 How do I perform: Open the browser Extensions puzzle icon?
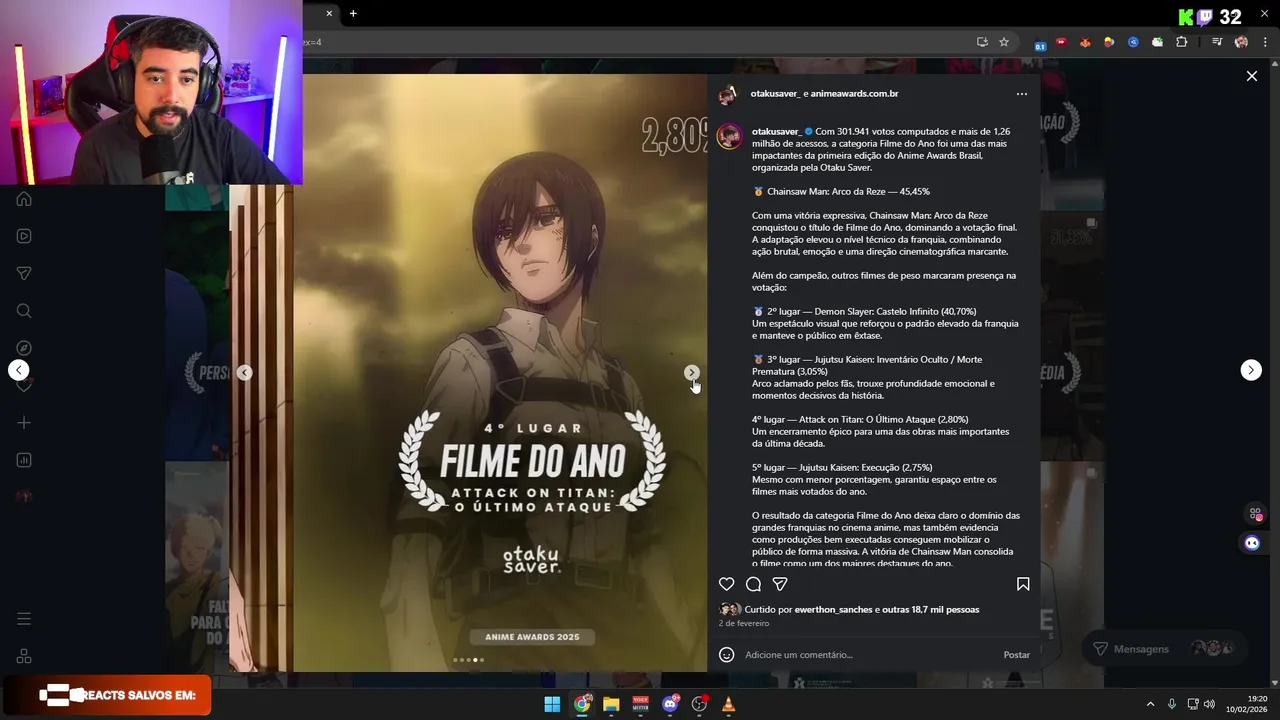tap(1181, 42)
